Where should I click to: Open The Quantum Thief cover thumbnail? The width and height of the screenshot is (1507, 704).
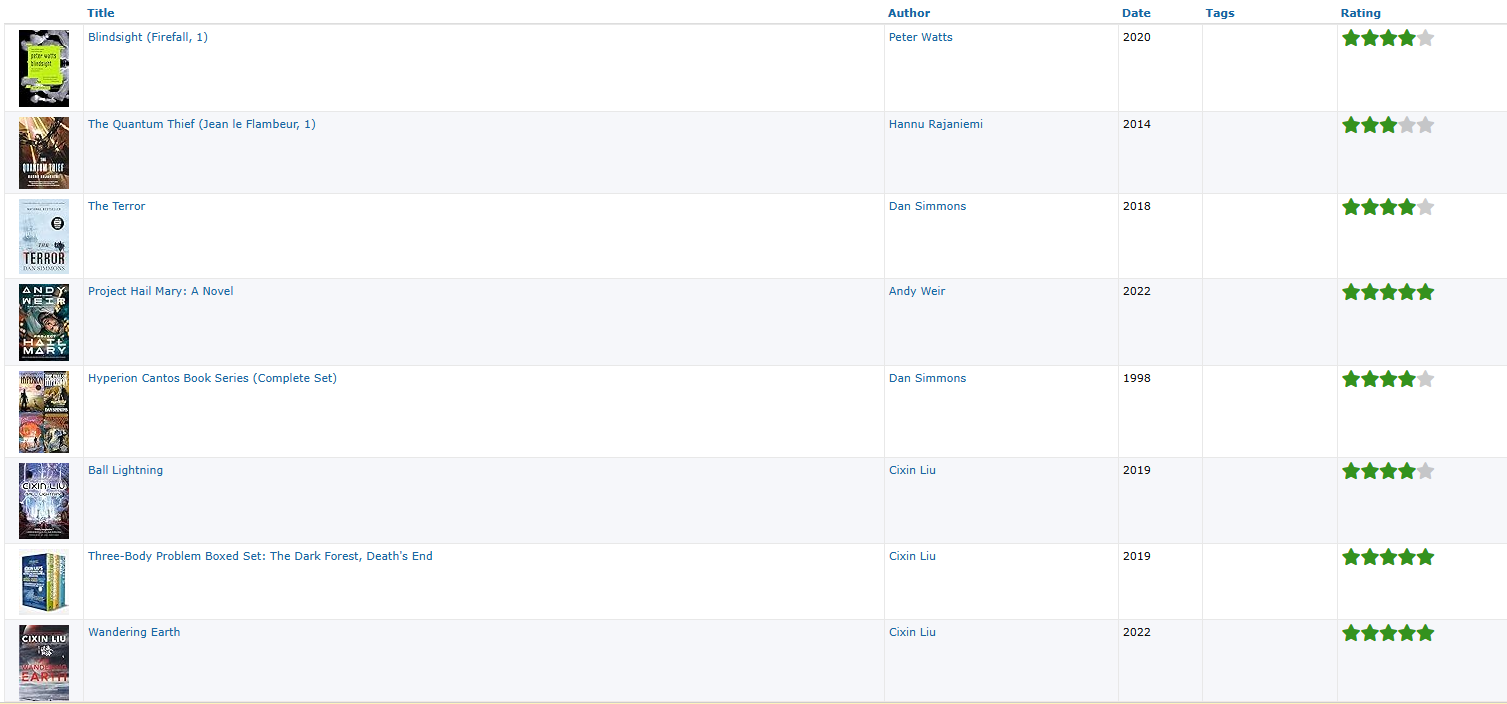click(44, 153)
